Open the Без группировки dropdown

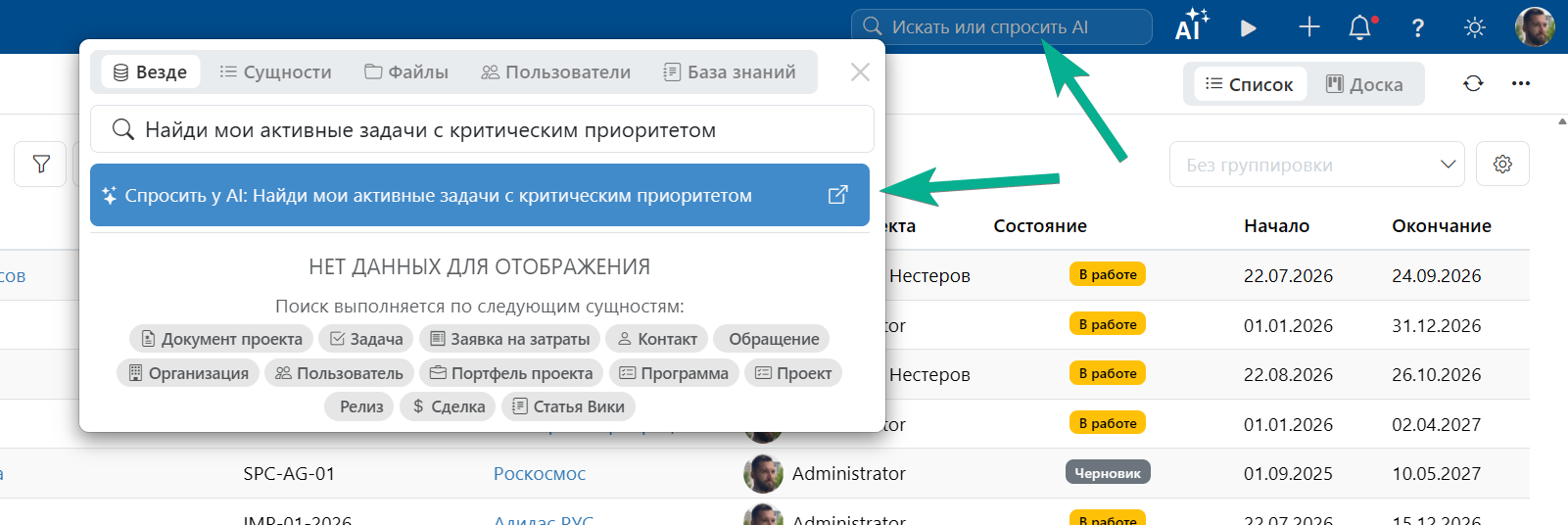click(1316, 165)
